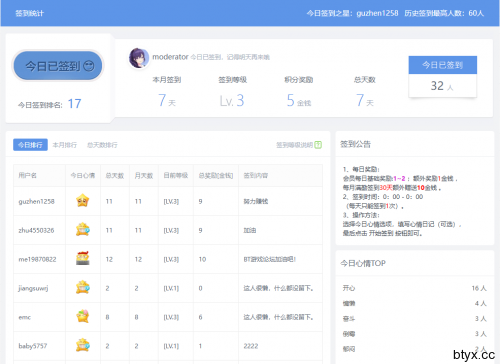Click the 5 金钱 reward value
500x364 pixels.
(x=299, y=100)
